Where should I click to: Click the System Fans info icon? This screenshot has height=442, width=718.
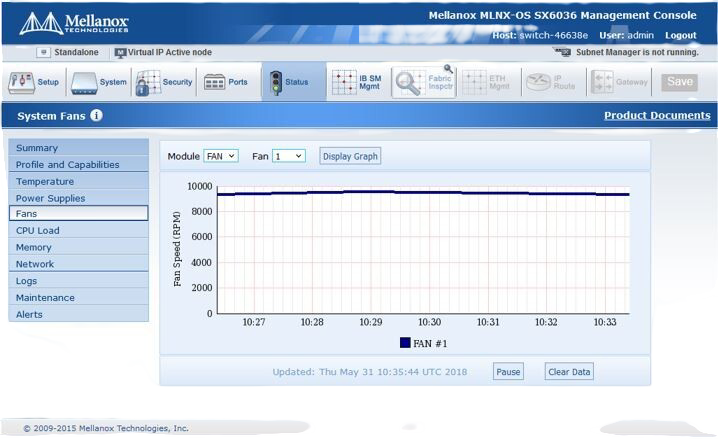click(x=96, y=115)
